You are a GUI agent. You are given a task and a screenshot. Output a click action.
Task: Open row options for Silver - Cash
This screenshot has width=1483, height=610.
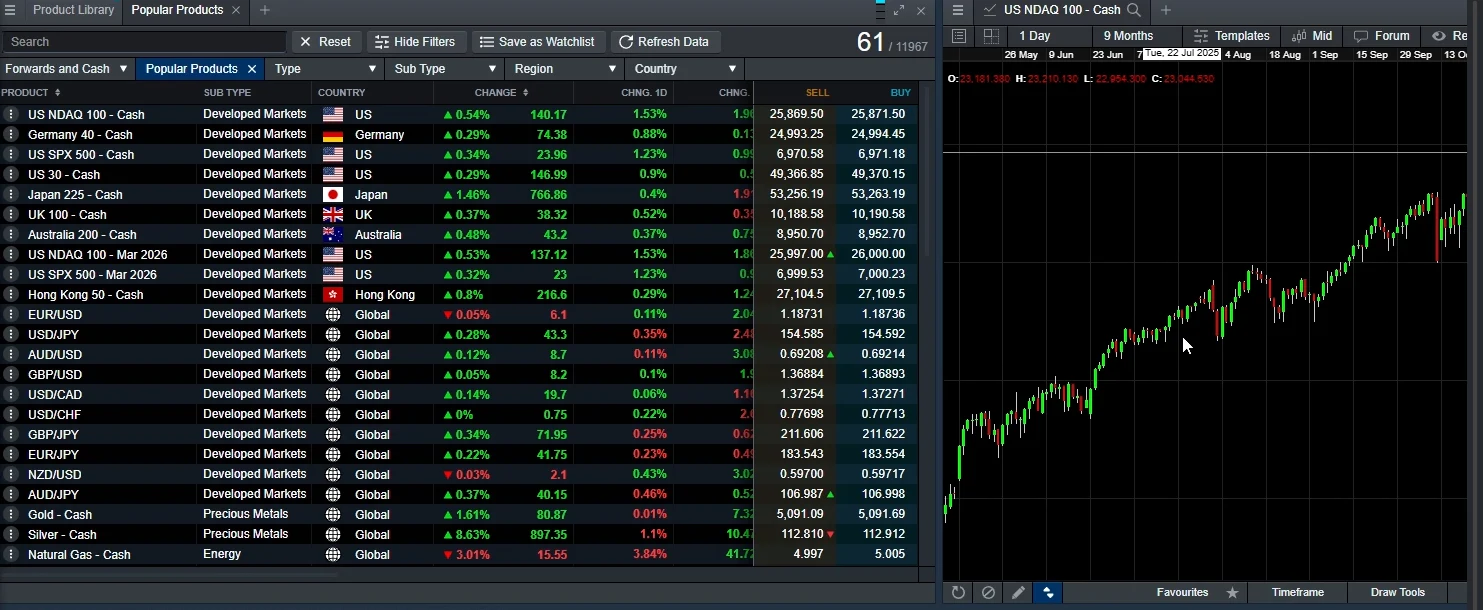11,534
